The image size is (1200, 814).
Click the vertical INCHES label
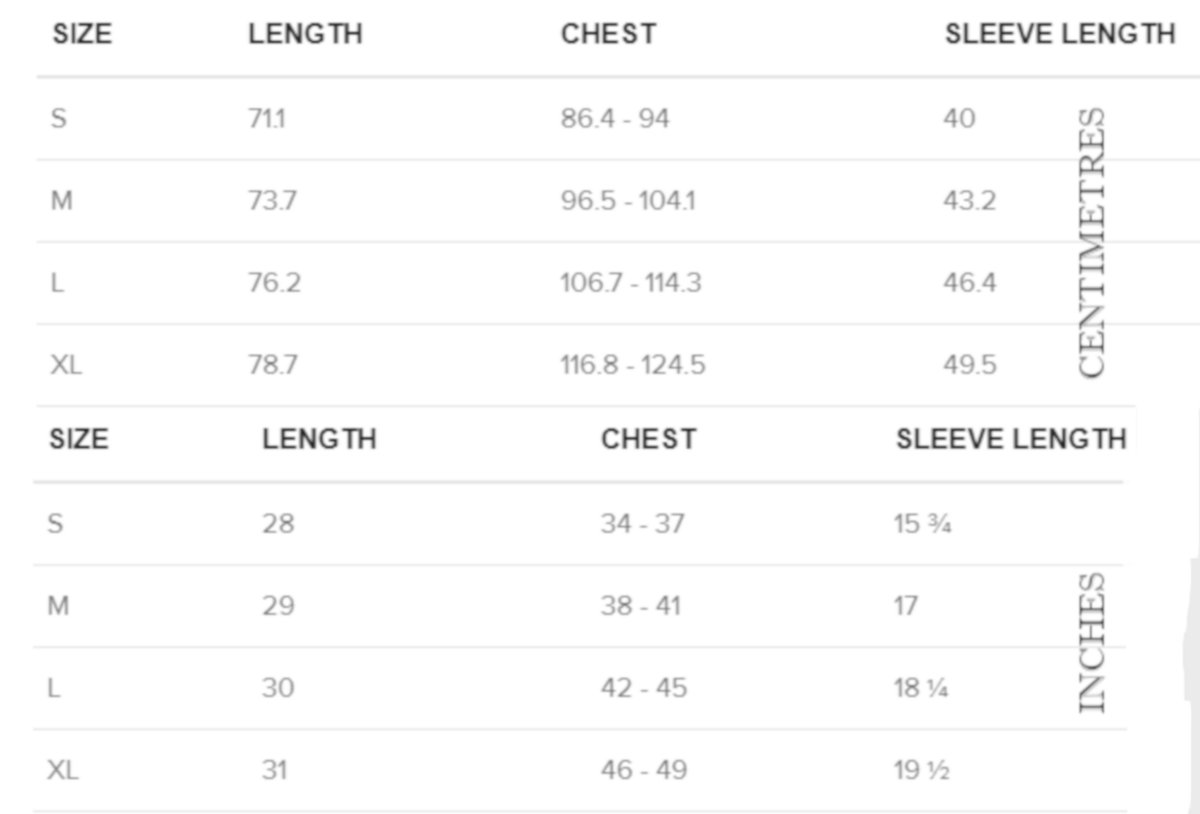[1093, 642]
